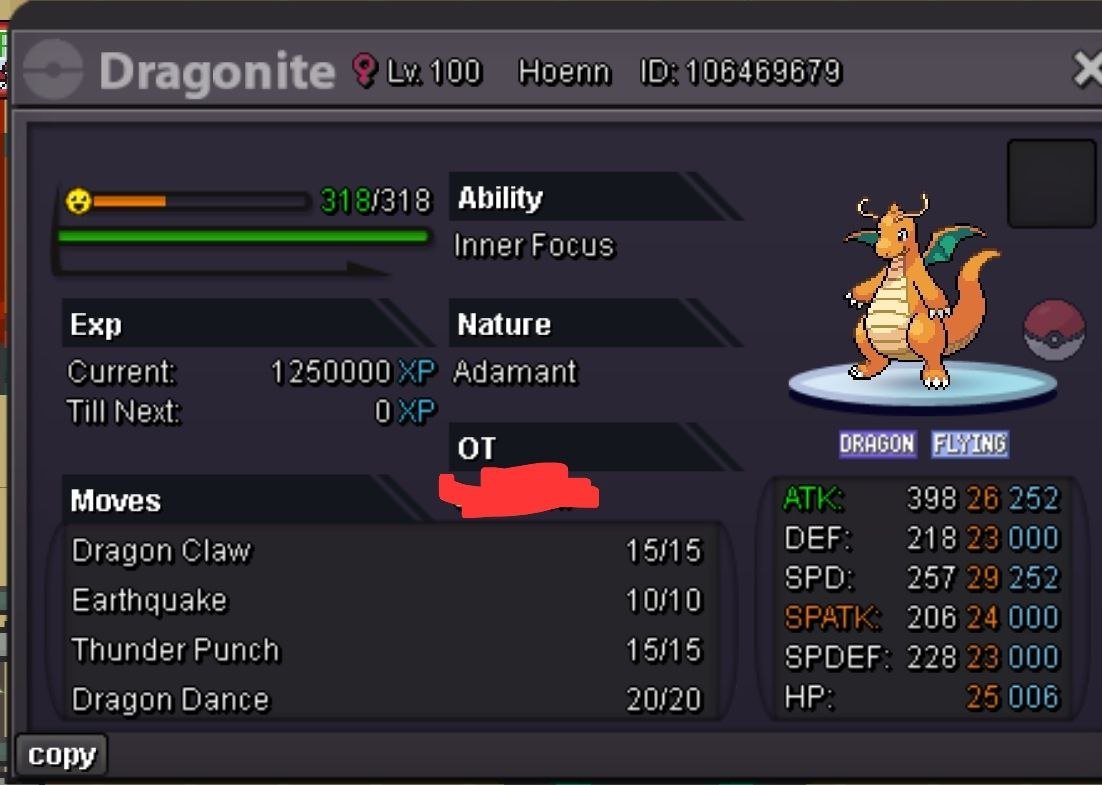Screen dimensions: 1102x785
Task: Click the pink female gender symbol
Action: click(364, 70)
